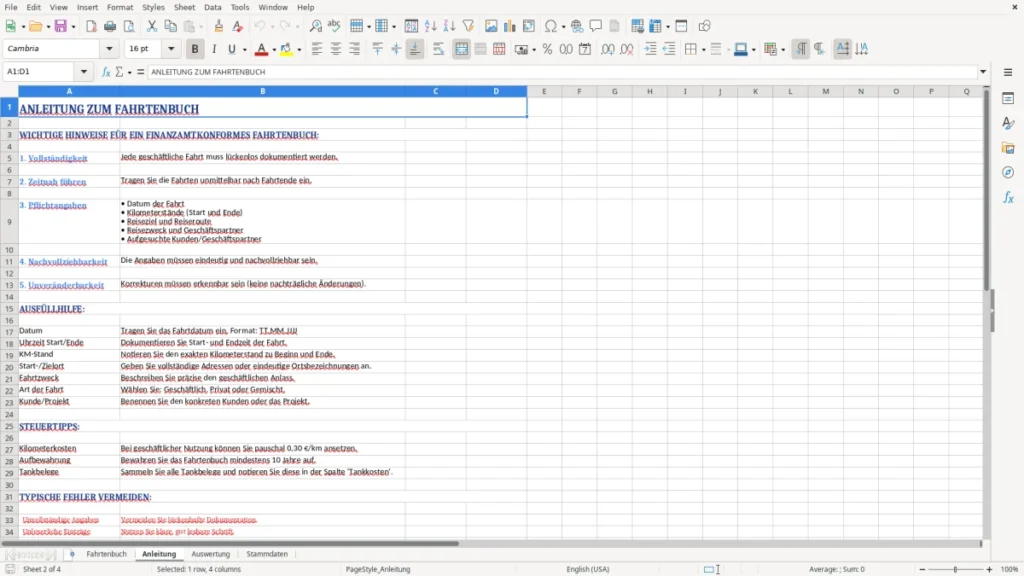Open the font name dropdown

coord(109,49)
